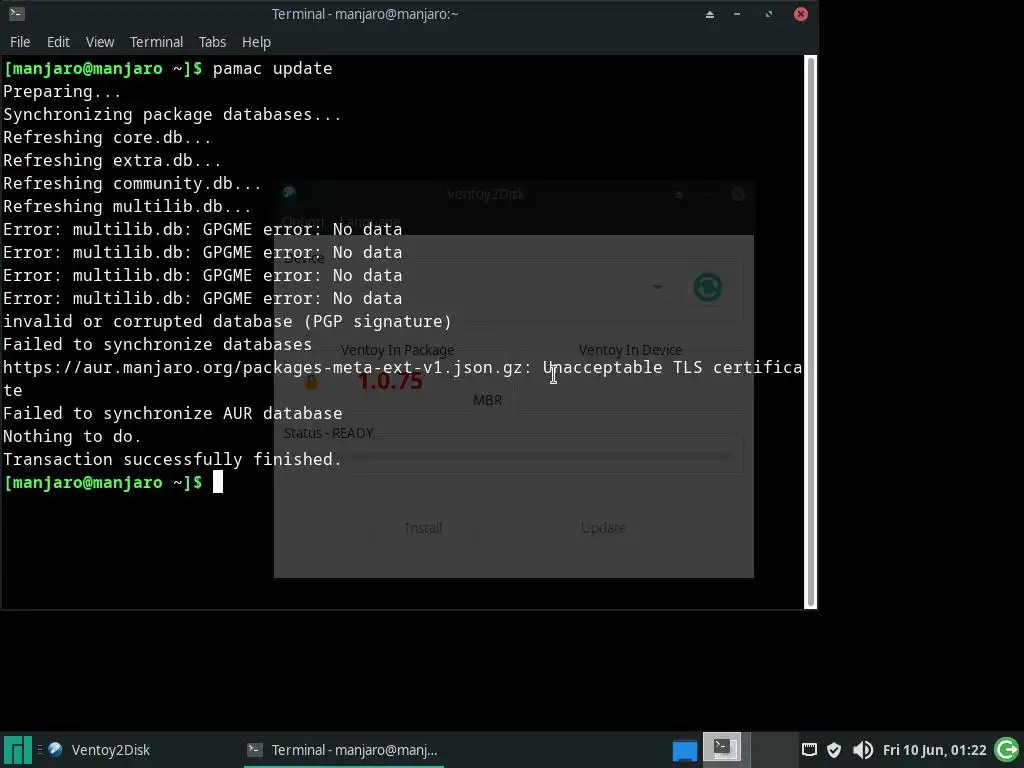Click 'Failed to synchronize databases' line
1024x768 pixels.
point(157,344)
